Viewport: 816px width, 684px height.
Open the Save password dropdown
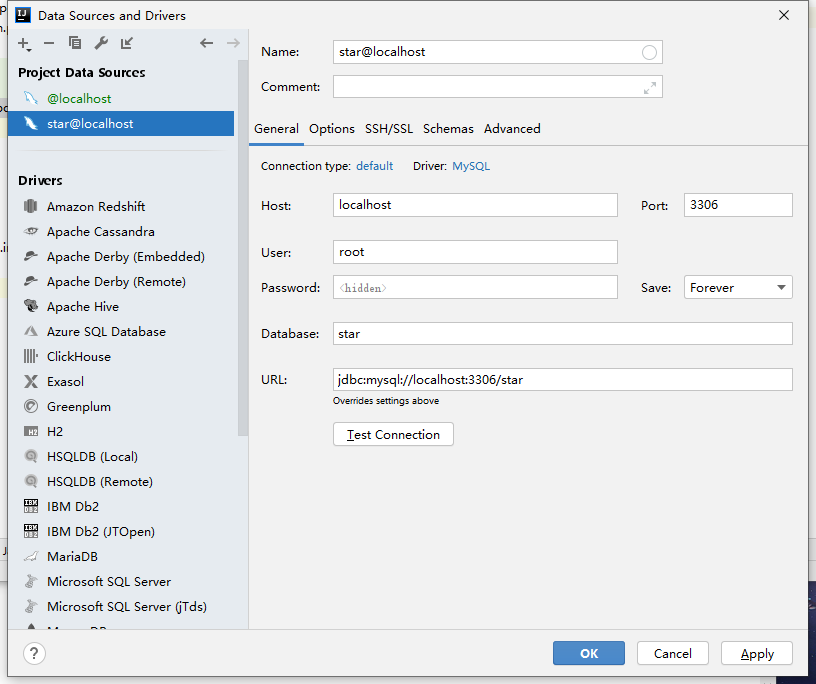(738, 288)
